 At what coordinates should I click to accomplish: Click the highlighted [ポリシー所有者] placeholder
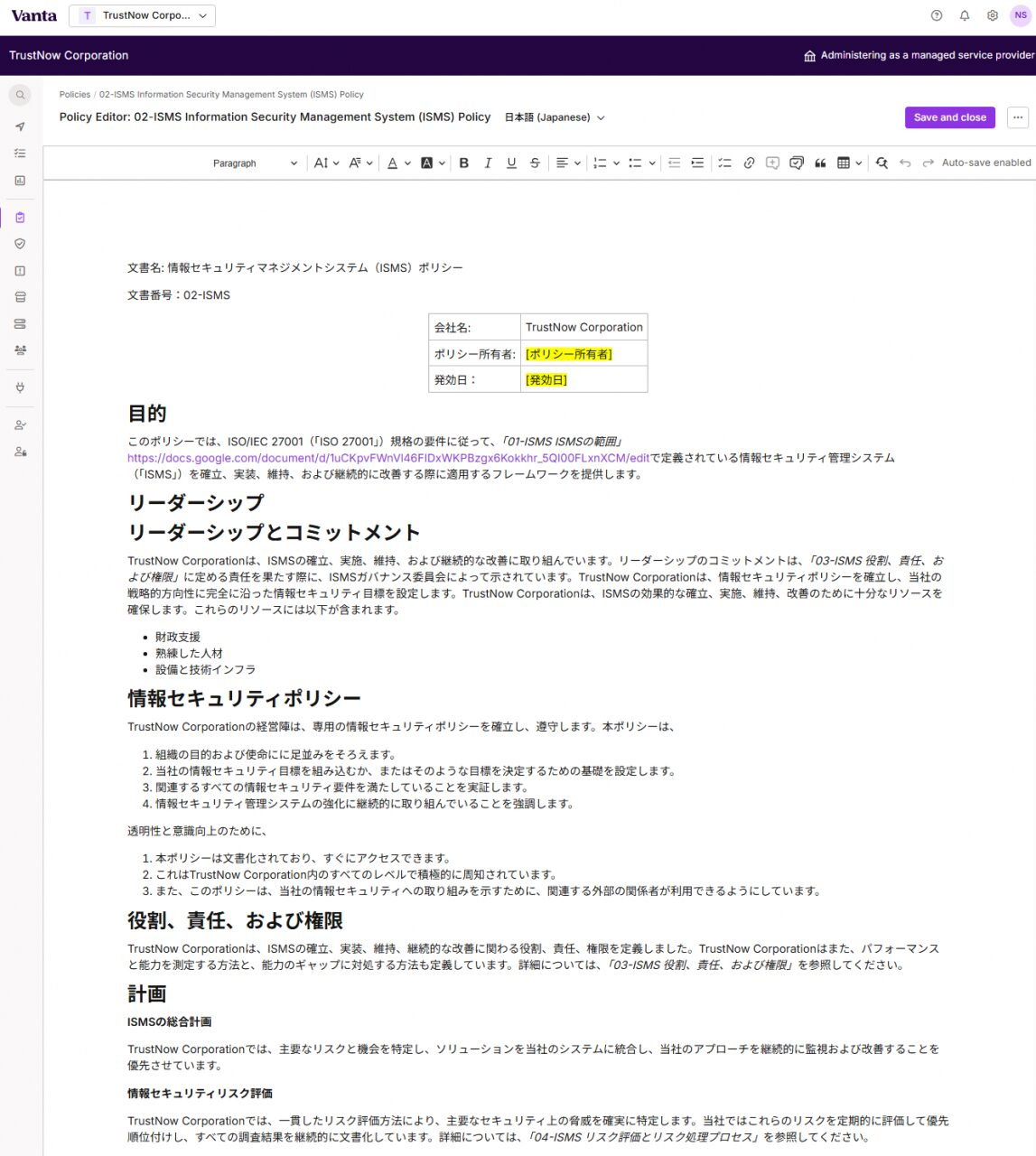click(569, 354)
